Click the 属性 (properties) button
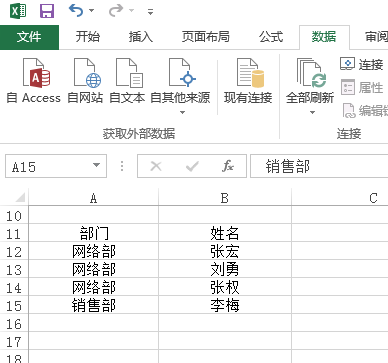This screenshot has width=388, height=363. tap(362, 87)
